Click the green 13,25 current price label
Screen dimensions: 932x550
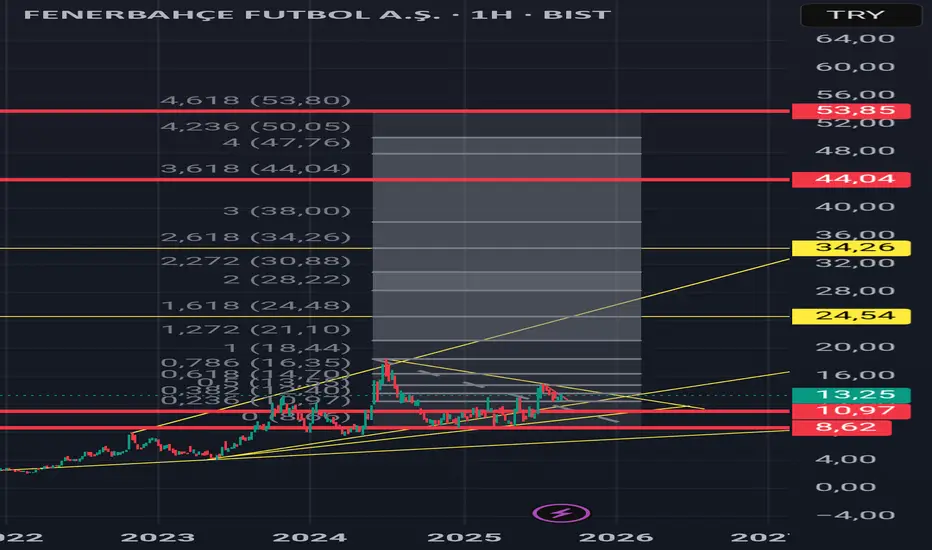(x=851, y=395)
